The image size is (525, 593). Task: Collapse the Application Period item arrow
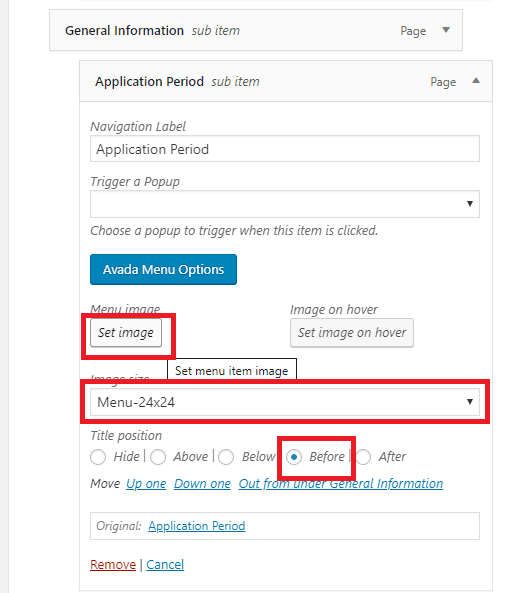pyautogui.click(x=476, y=81)
